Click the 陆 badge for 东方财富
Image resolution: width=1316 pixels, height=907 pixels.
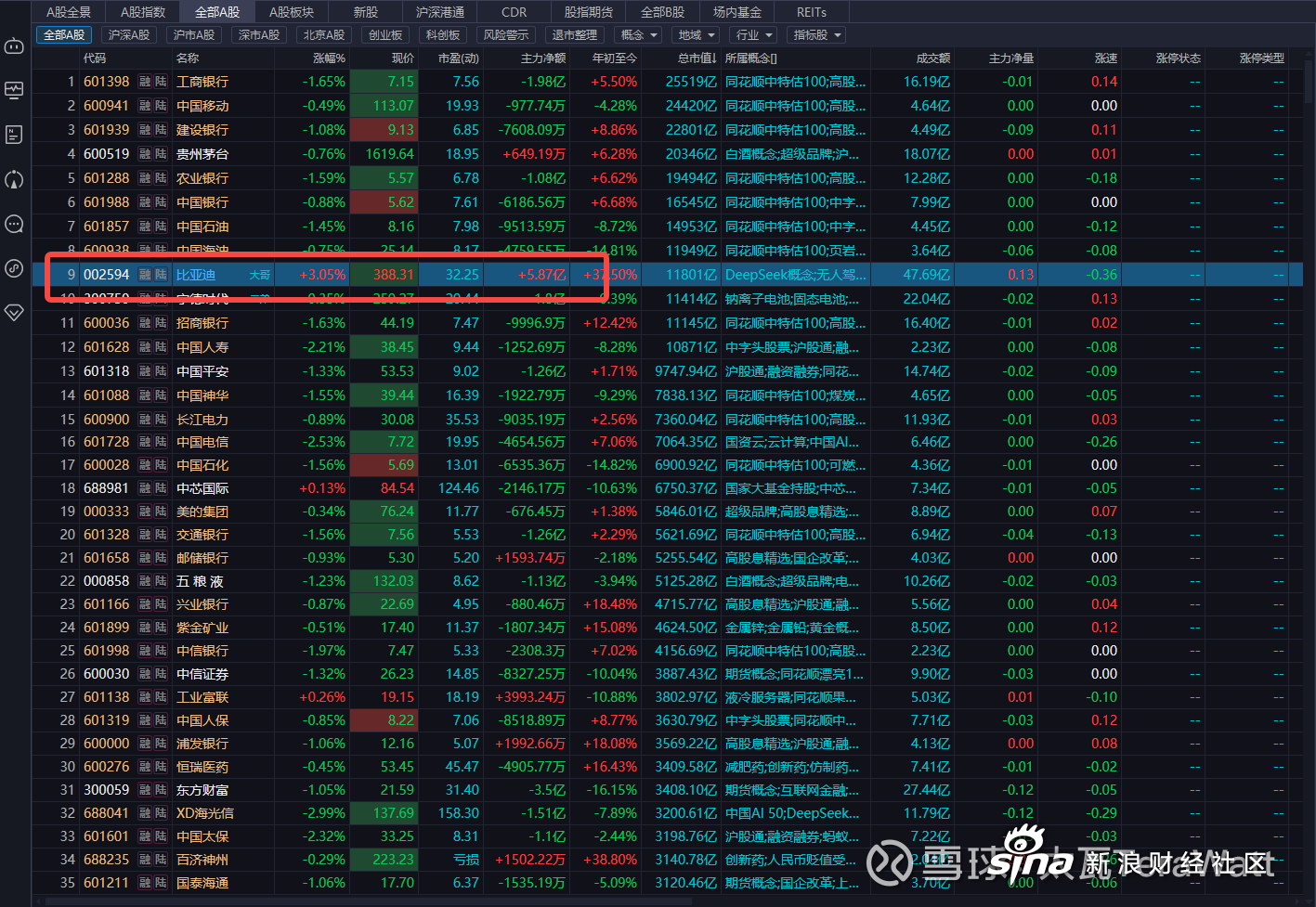coord(161,790)
